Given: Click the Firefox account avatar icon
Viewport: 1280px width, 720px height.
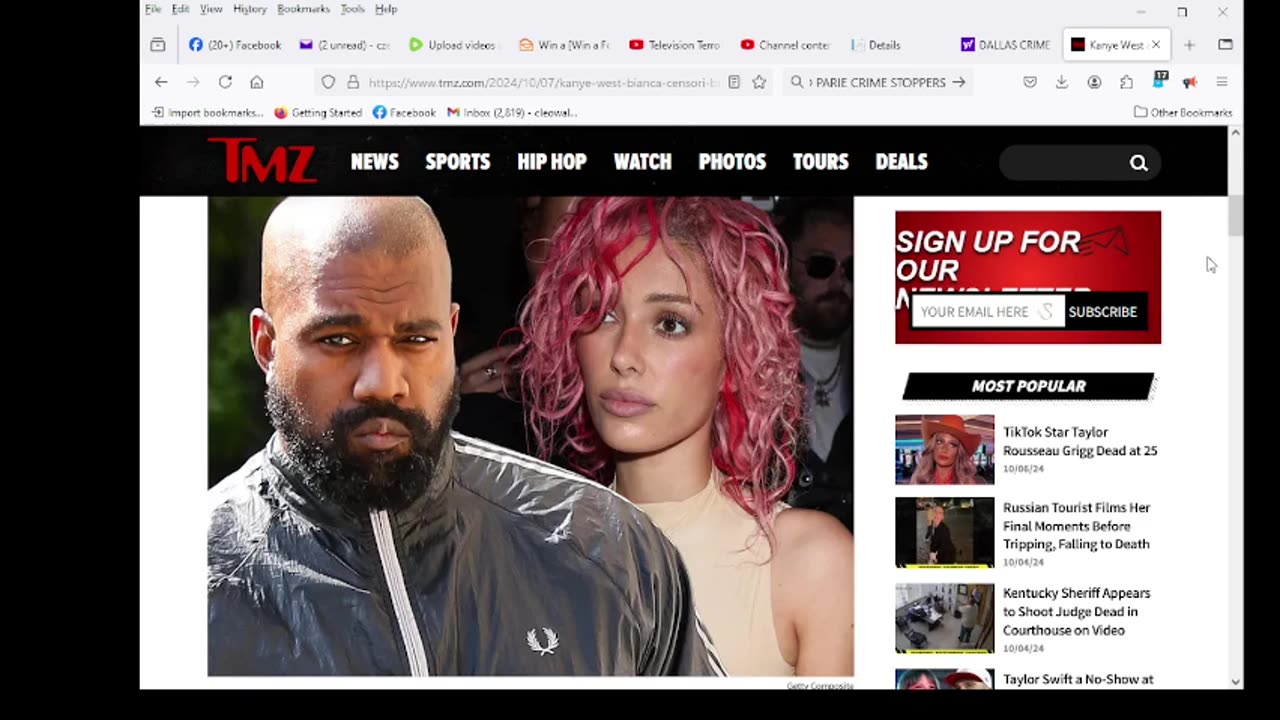Looking at the screenshot, I should tap(1094, 82).
